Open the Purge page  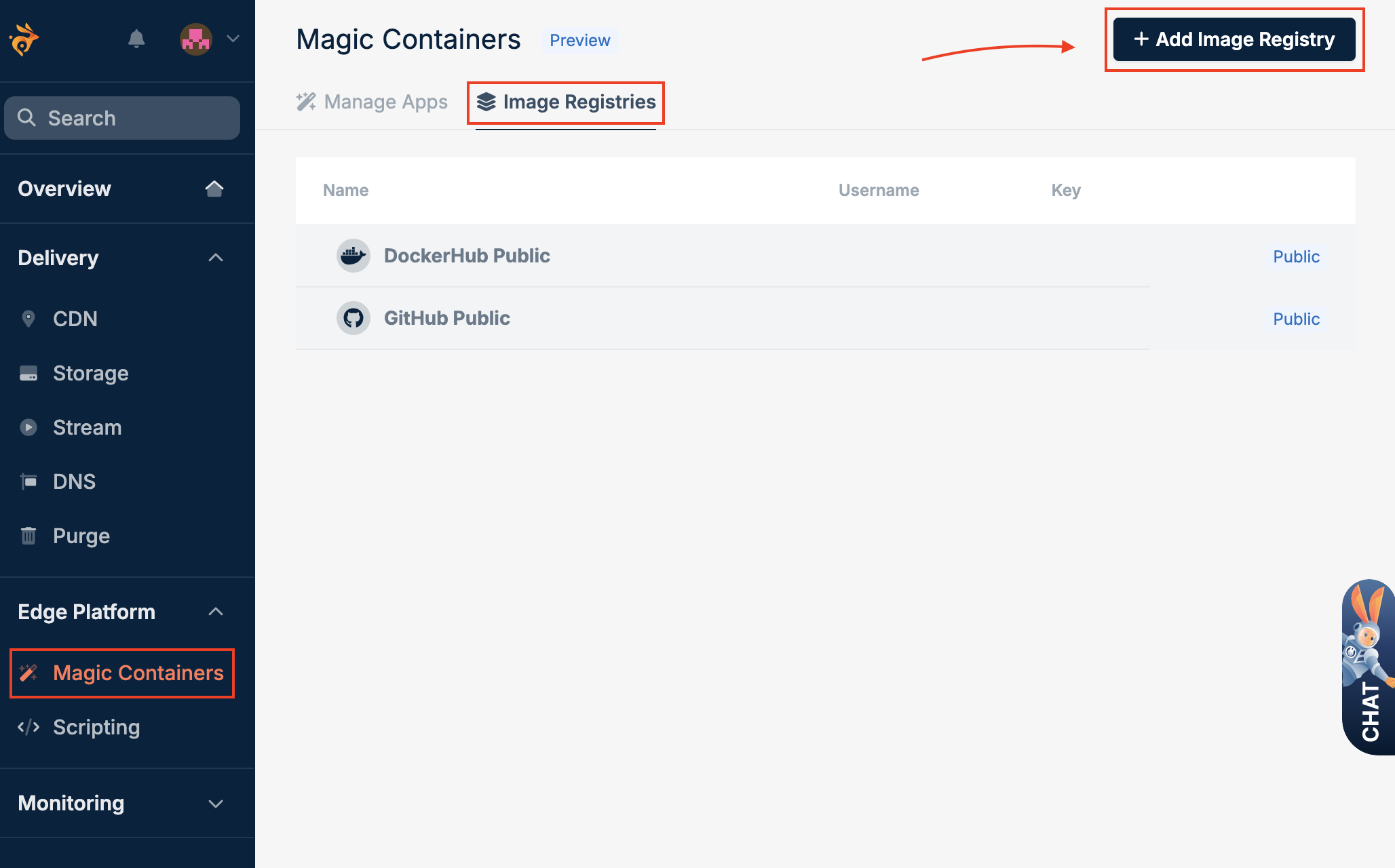(x=81, y=536)
